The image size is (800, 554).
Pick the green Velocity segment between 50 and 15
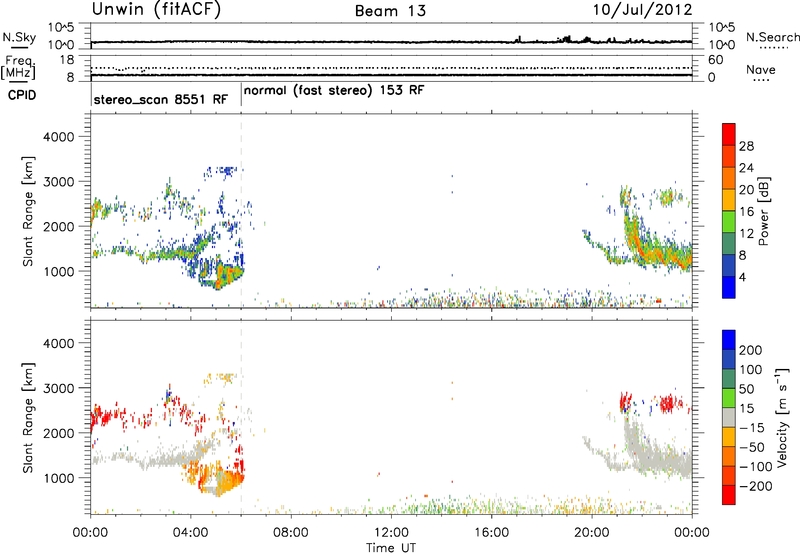[x=729, y=398]
